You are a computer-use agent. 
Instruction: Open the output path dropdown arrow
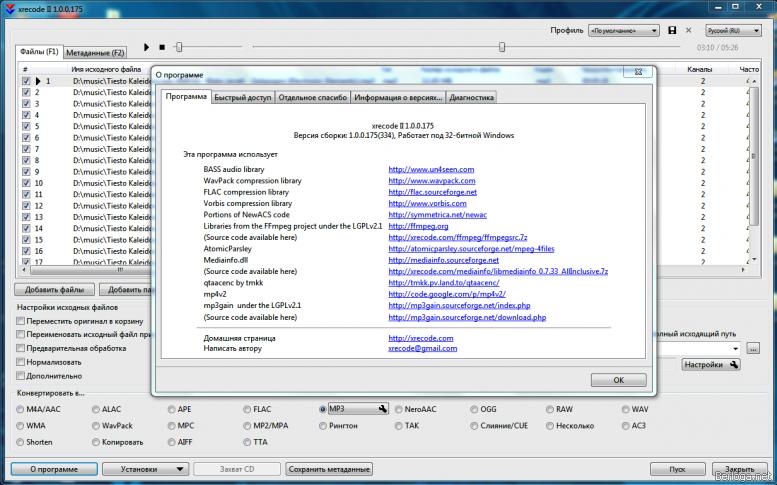pyautogui.click(x=735, y=349)
